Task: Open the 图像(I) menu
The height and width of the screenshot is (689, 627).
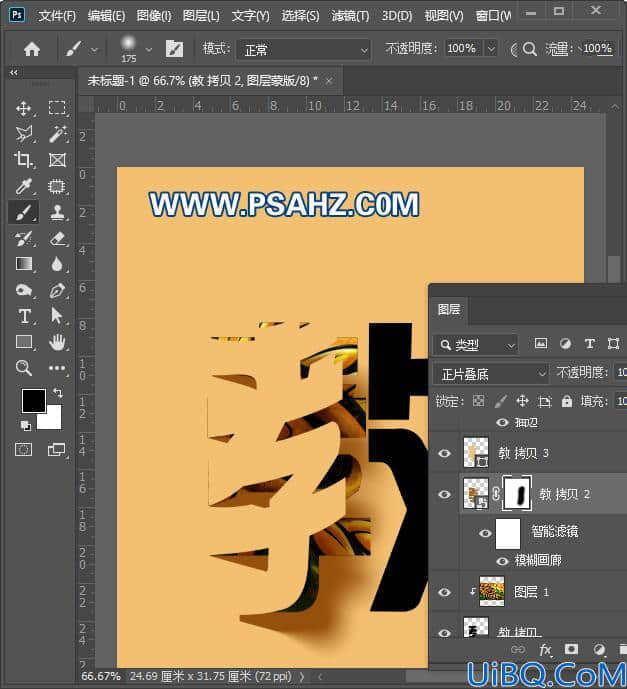Action: 154,16
